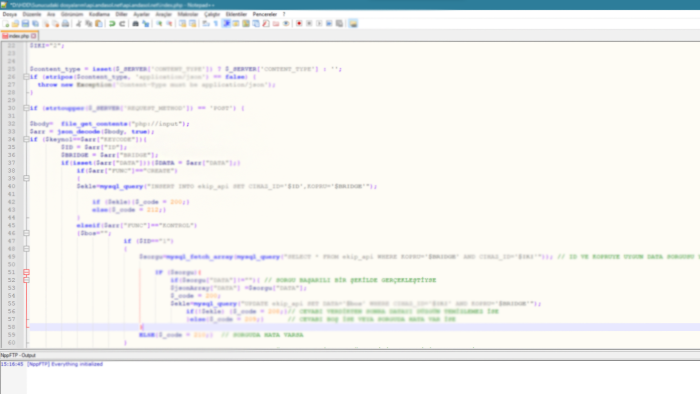Open user defined language icon
This screenshot has height=394, width=700.
click(236, 23)
